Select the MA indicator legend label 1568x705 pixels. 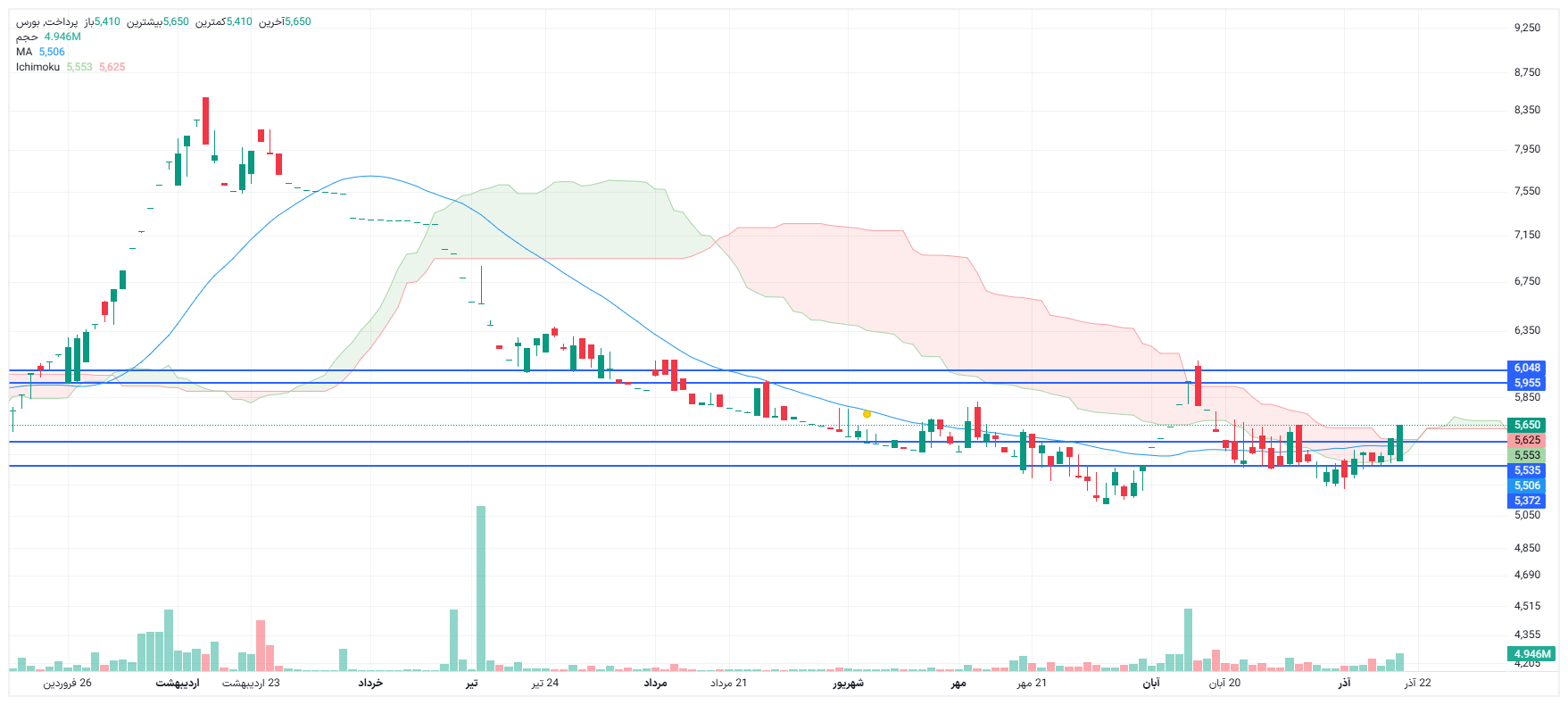[x=24, y=52]
